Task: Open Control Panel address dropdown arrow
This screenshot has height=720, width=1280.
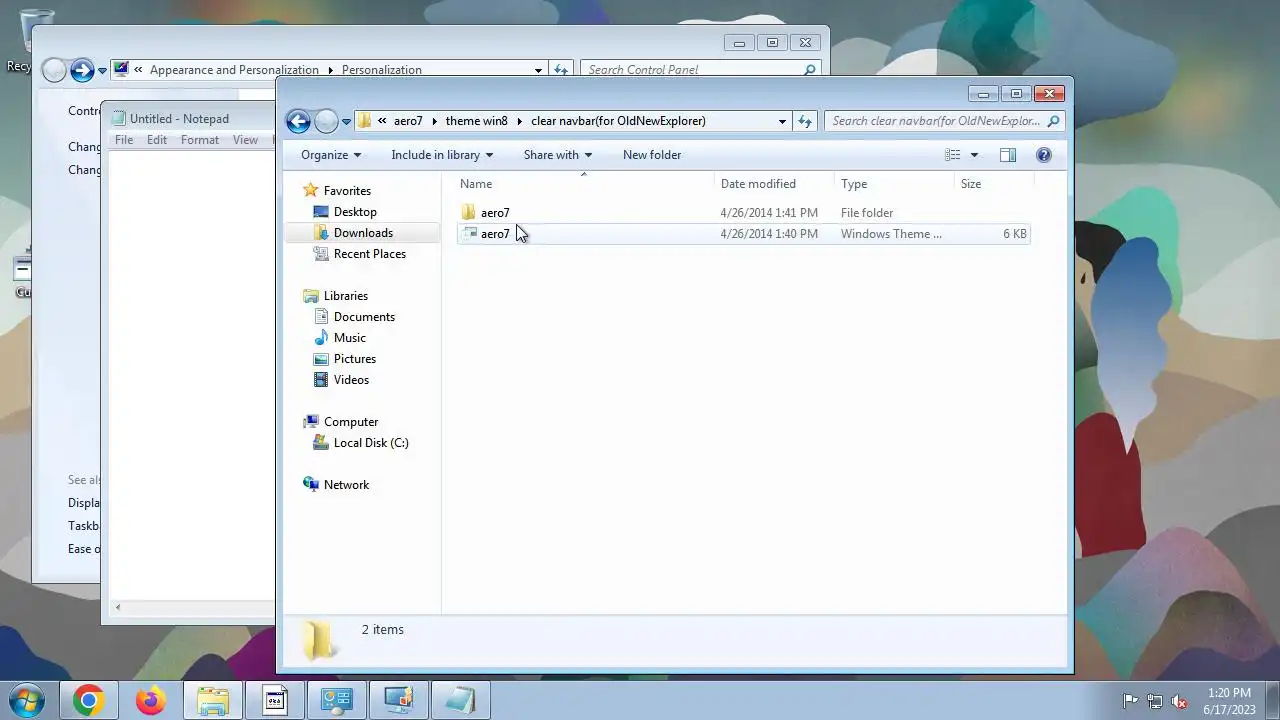Action: tap(538, 70)
